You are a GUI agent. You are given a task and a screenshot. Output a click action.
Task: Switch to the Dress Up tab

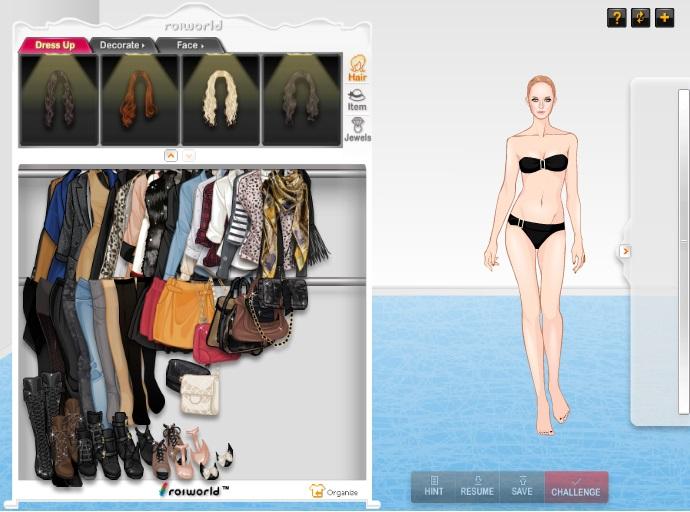(x=55, y=45)
